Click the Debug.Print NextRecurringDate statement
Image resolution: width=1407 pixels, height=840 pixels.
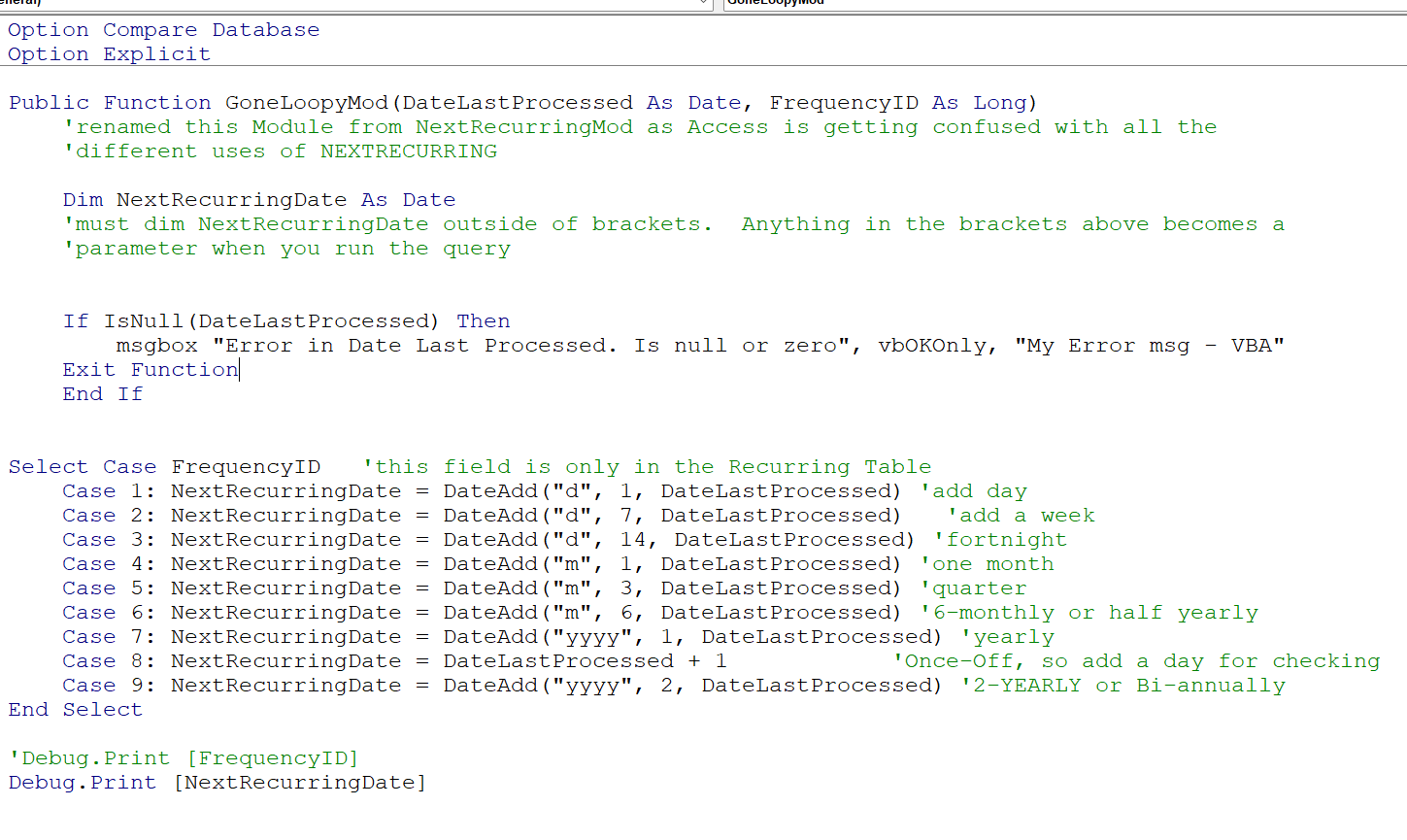click(218, 783)
